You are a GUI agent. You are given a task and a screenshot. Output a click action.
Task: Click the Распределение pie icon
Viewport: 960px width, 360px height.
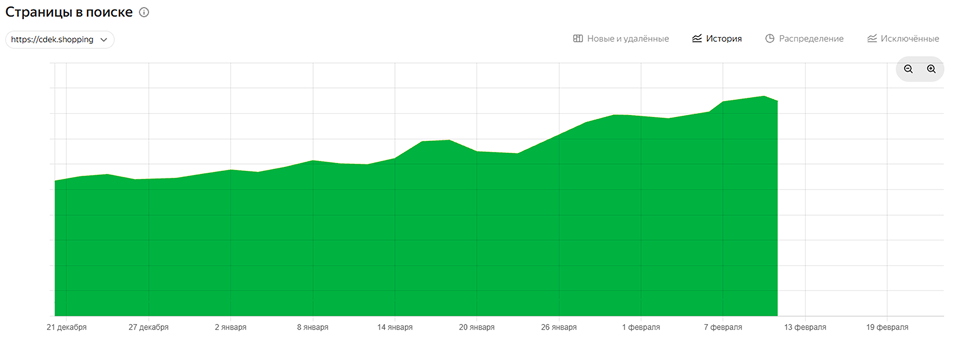click(x=770, y=39)
